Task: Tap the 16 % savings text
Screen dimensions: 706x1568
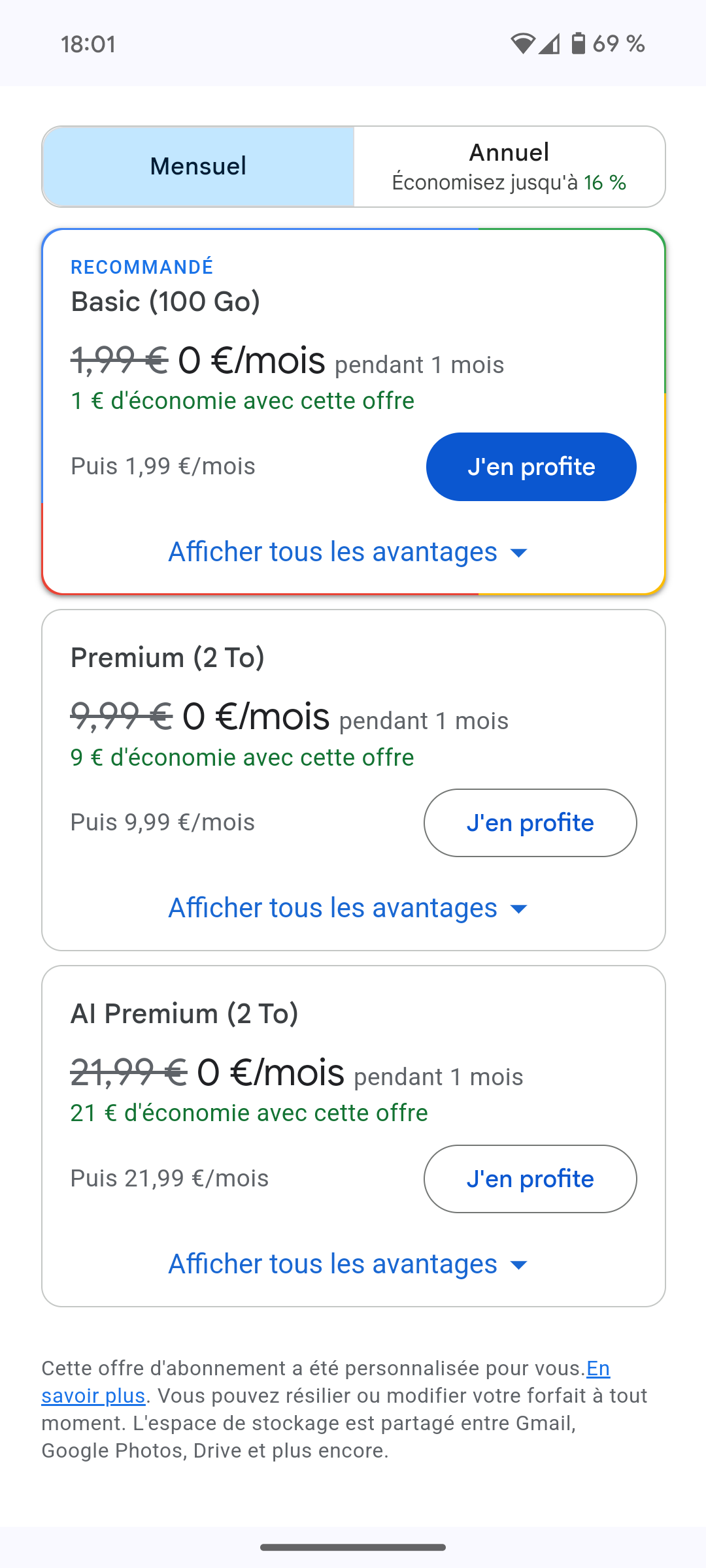Action: pos(605,183)
